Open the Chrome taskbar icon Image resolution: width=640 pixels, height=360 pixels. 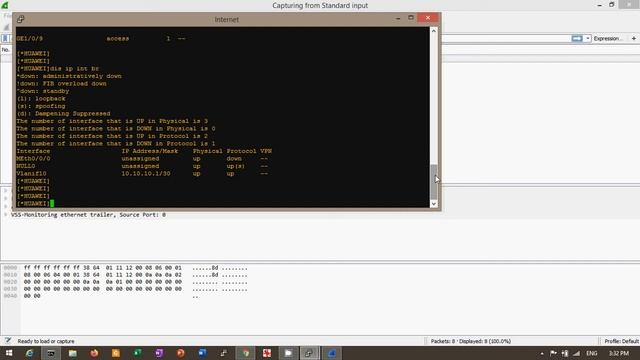coord(245,353)
